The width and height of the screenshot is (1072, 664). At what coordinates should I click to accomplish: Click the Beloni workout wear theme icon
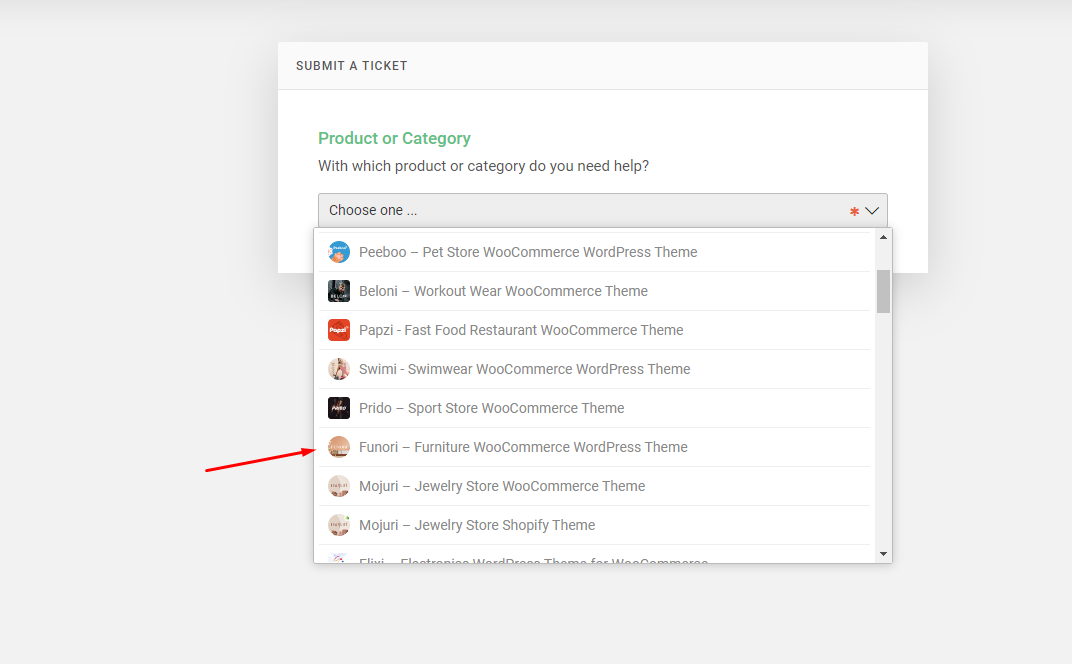click(x=338, y=291)
